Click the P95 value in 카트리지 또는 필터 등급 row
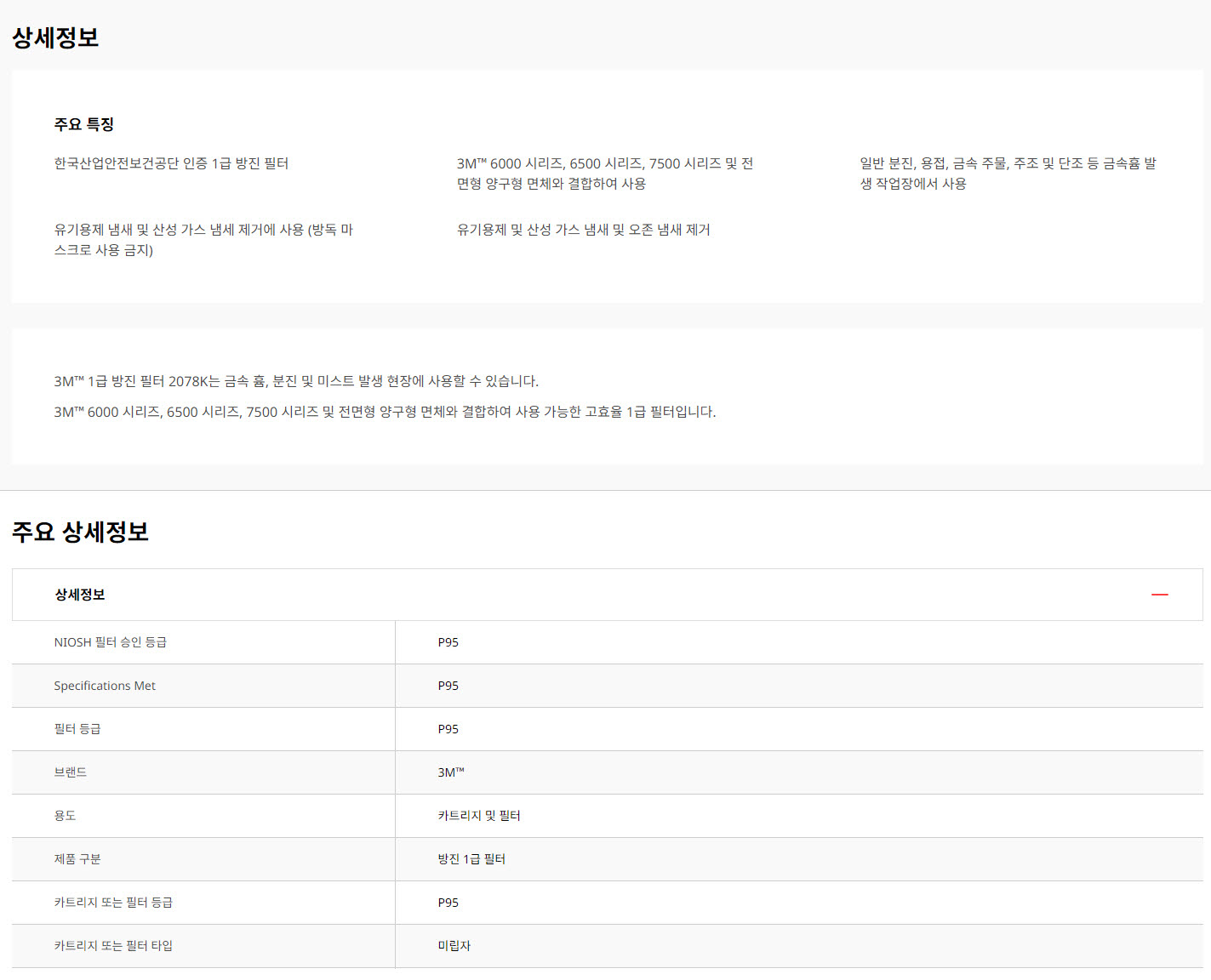1211x980 pixels. [448, 903]
